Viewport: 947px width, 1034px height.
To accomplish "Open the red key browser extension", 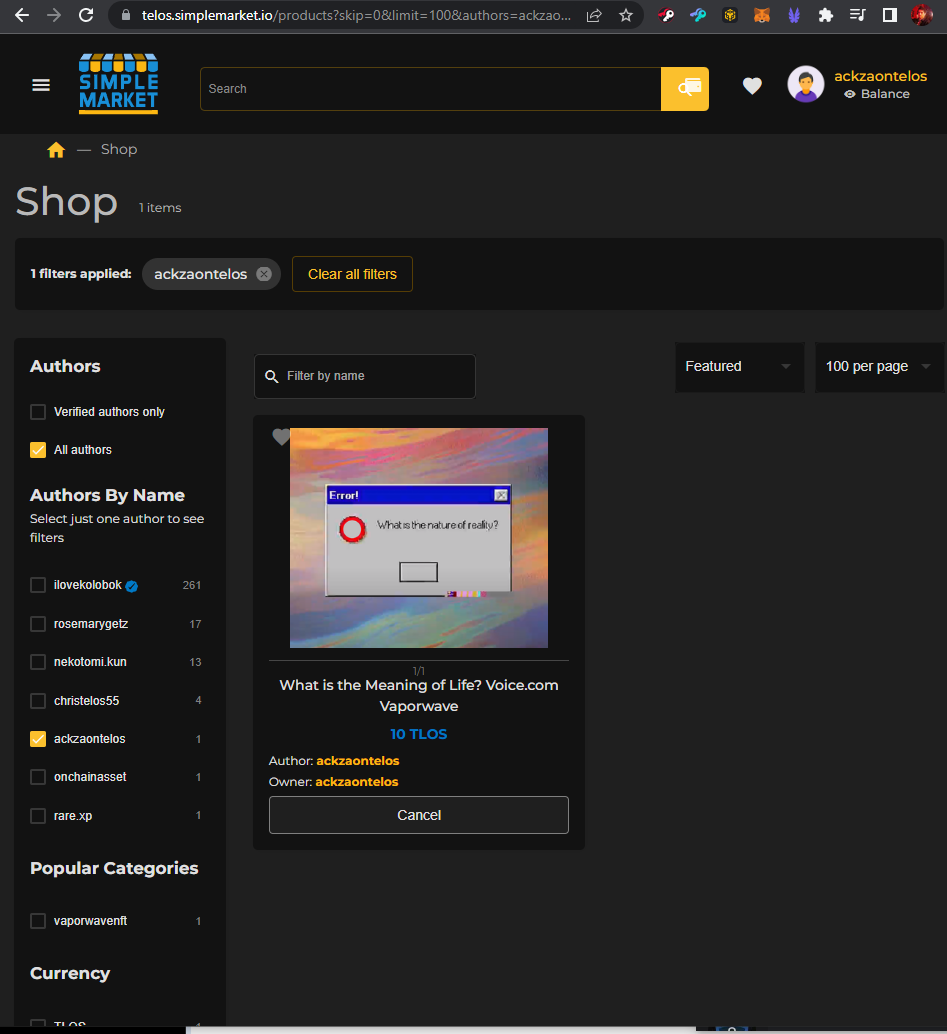I will (x=666, y=15).
